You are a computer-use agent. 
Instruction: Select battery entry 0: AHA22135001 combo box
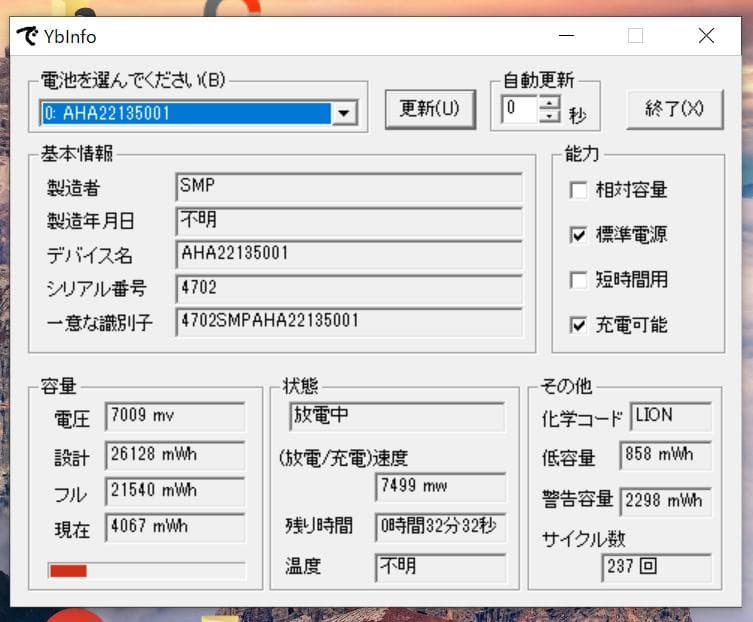[185, 113]
